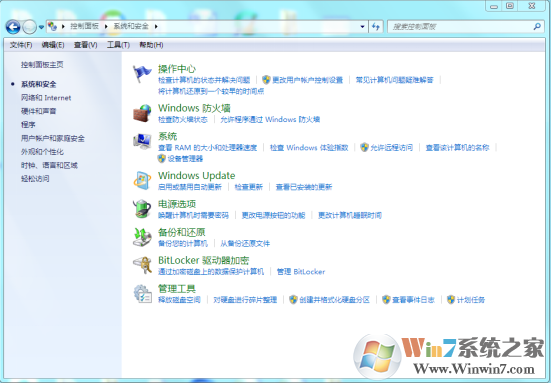Select 系统和安全 in the sidebar
The height and width of the screenshot is (383, 551).
[x=39, y=84]
